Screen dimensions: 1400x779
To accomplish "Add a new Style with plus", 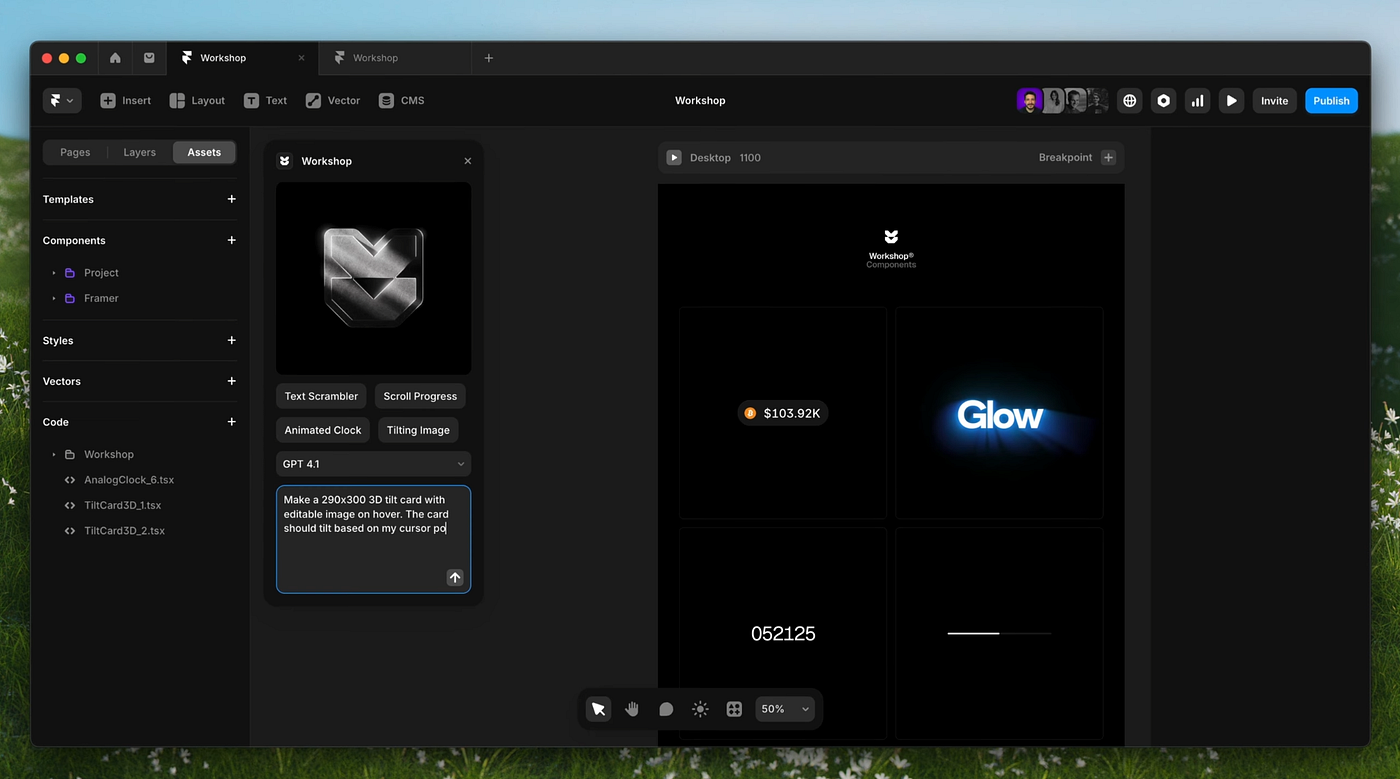I will (x=231, y=340).
